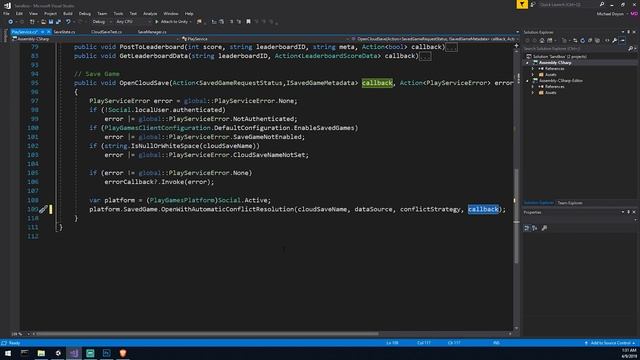Click Add to Source Control in status bar
The width and height of the screenshot is (640, 360).
(x=611, y=343)
